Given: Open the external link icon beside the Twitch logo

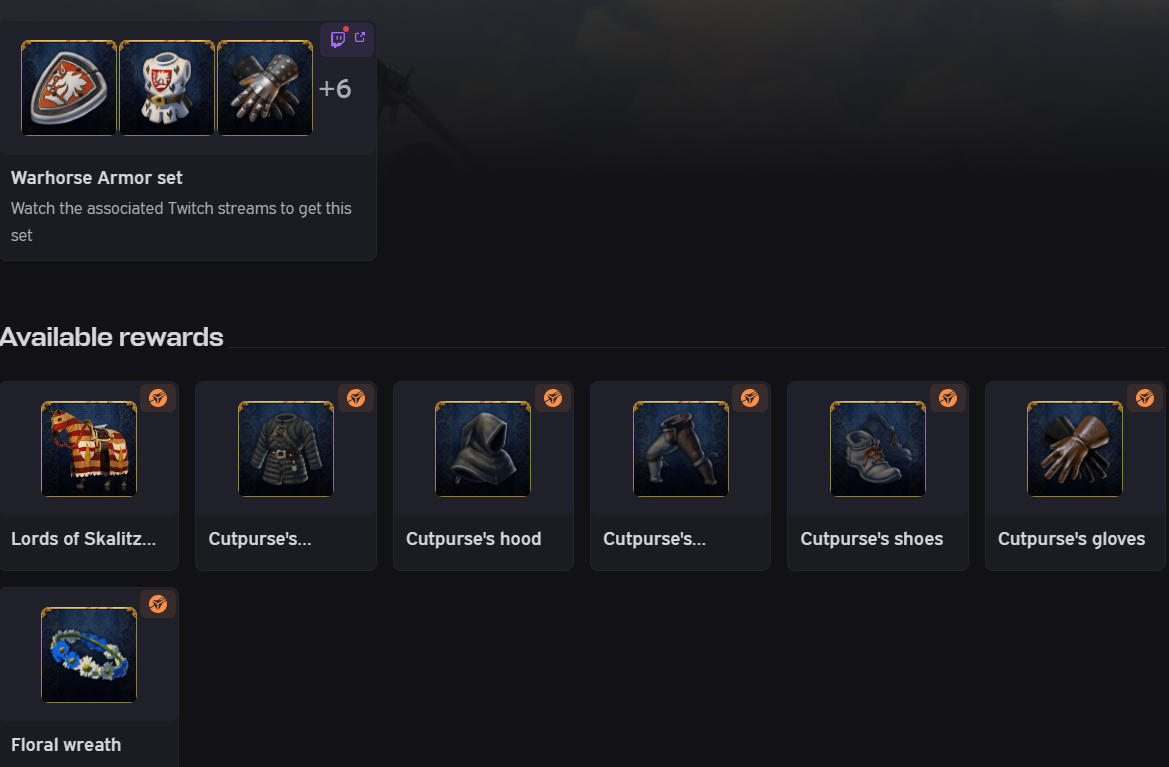Looking at the screenshot, I should (360, 38).
